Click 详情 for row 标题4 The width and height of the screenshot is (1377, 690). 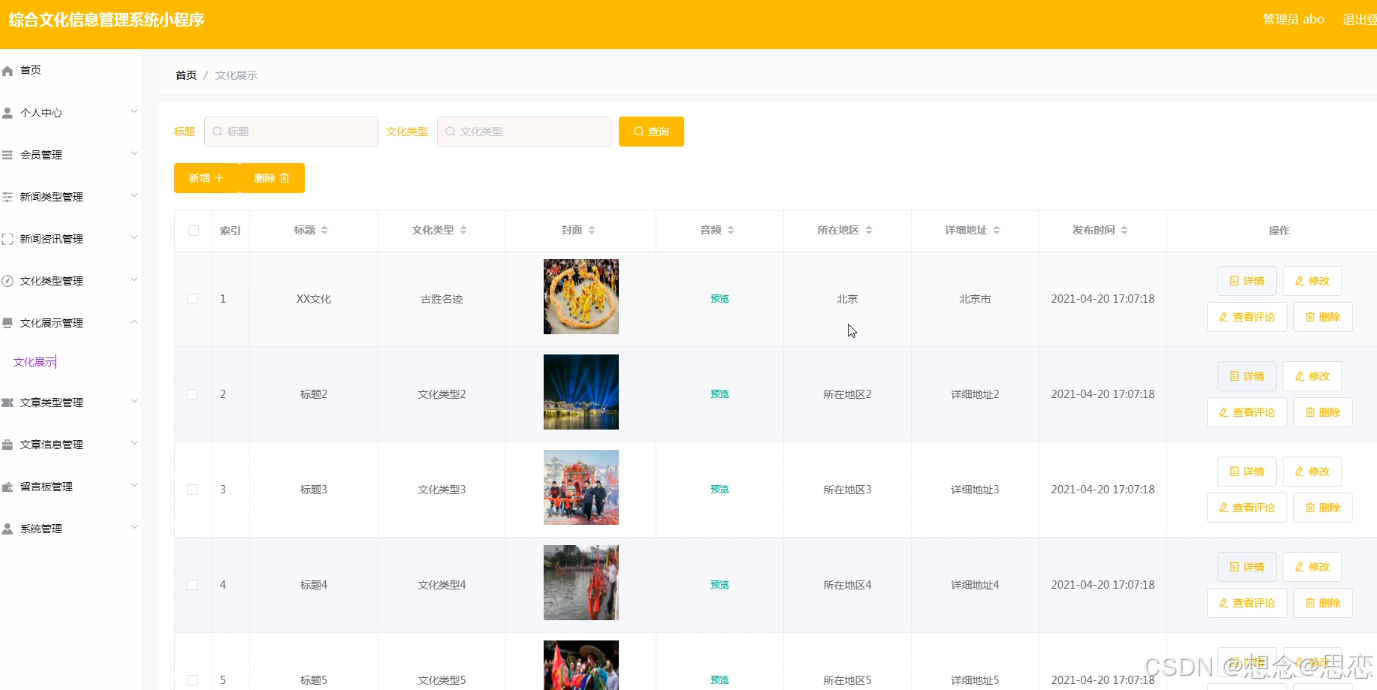pos(1246,567)
